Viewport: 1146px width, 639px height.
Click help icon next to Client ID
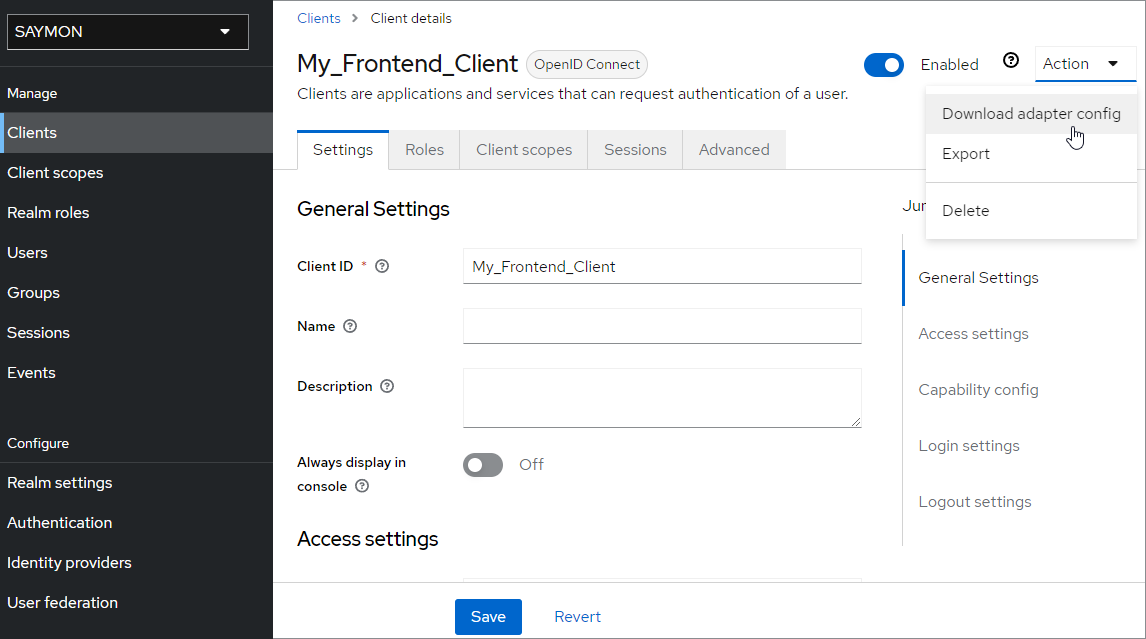(382, 266)
